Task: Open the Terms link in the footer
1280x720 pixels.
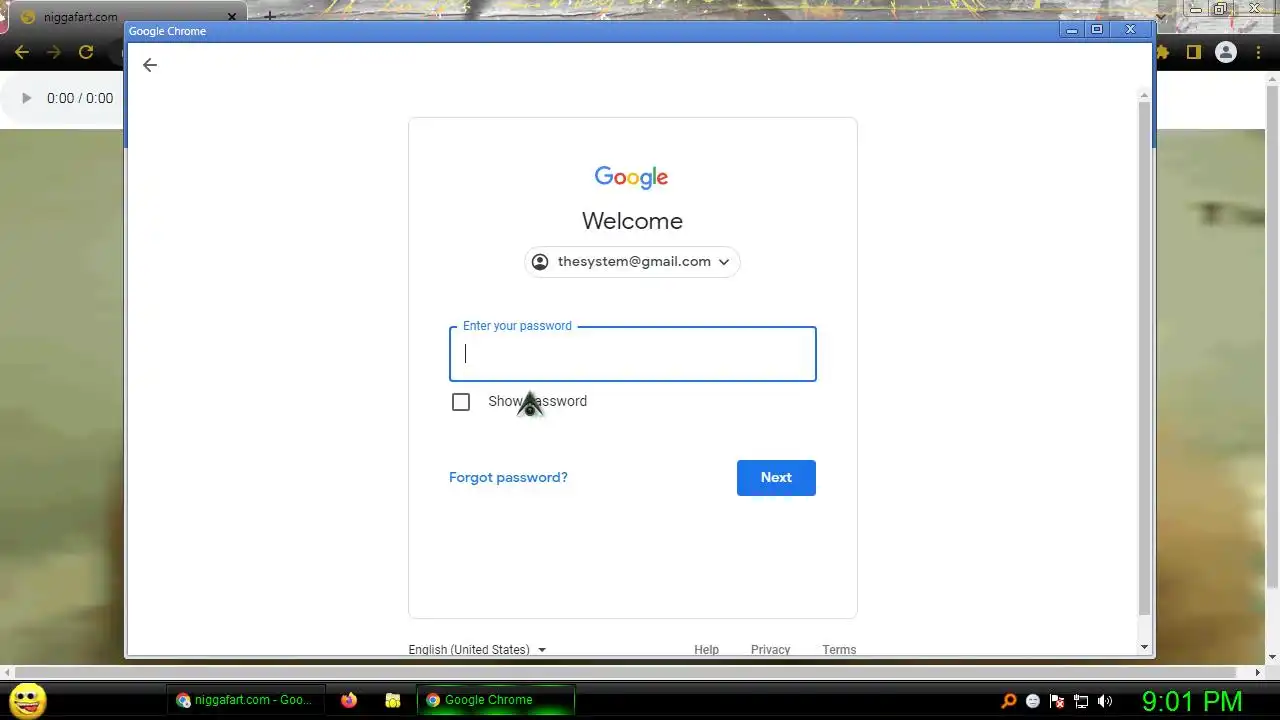Action: 839,649
